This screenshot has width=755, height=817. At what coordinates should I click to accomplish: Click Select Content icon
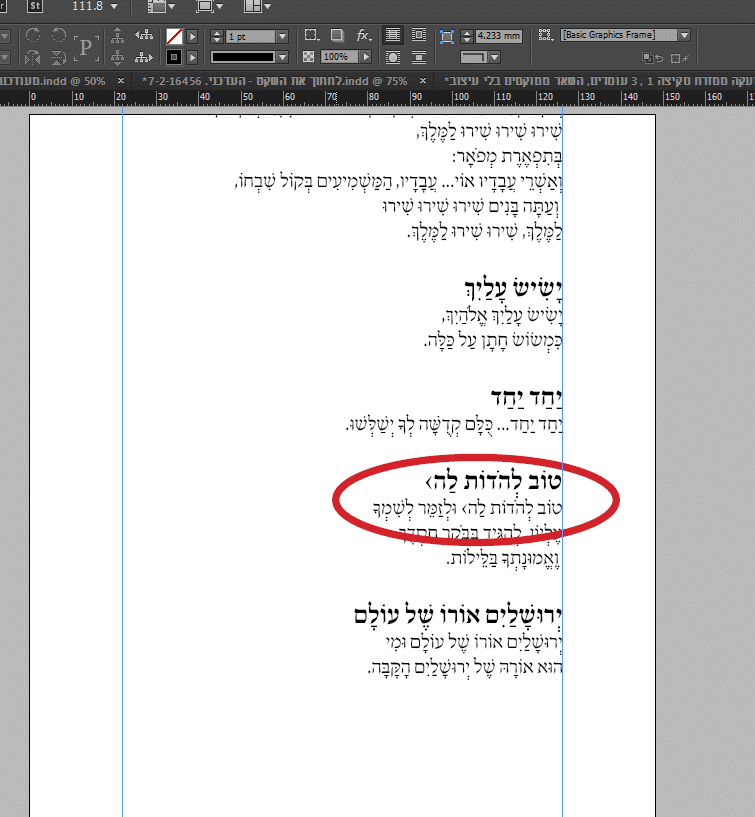[118, 57]
